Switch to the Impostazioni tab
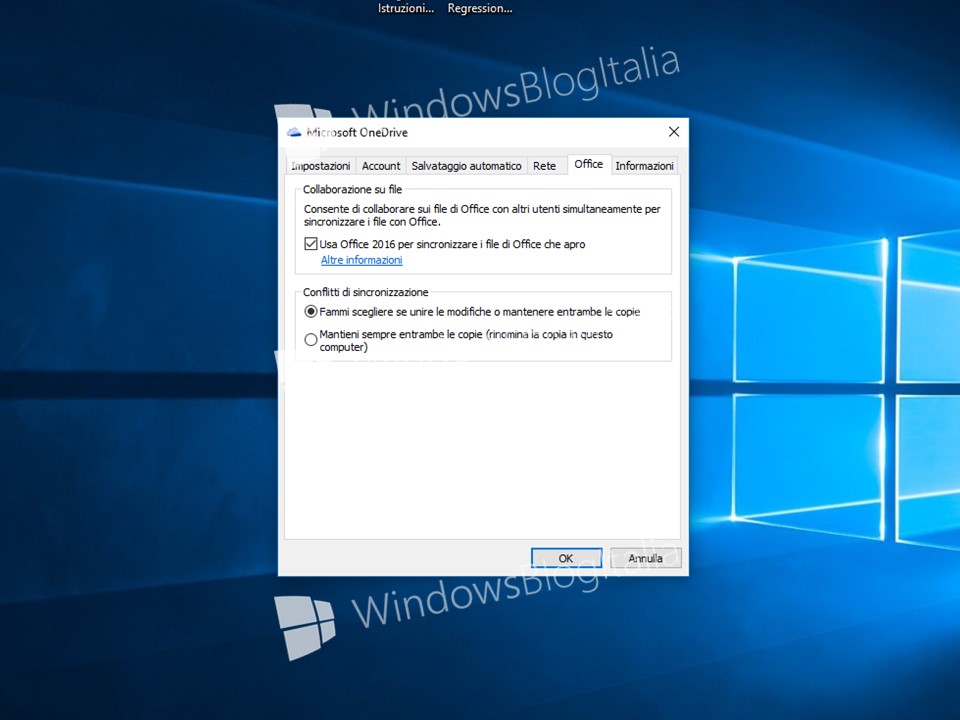 point(321,166)
